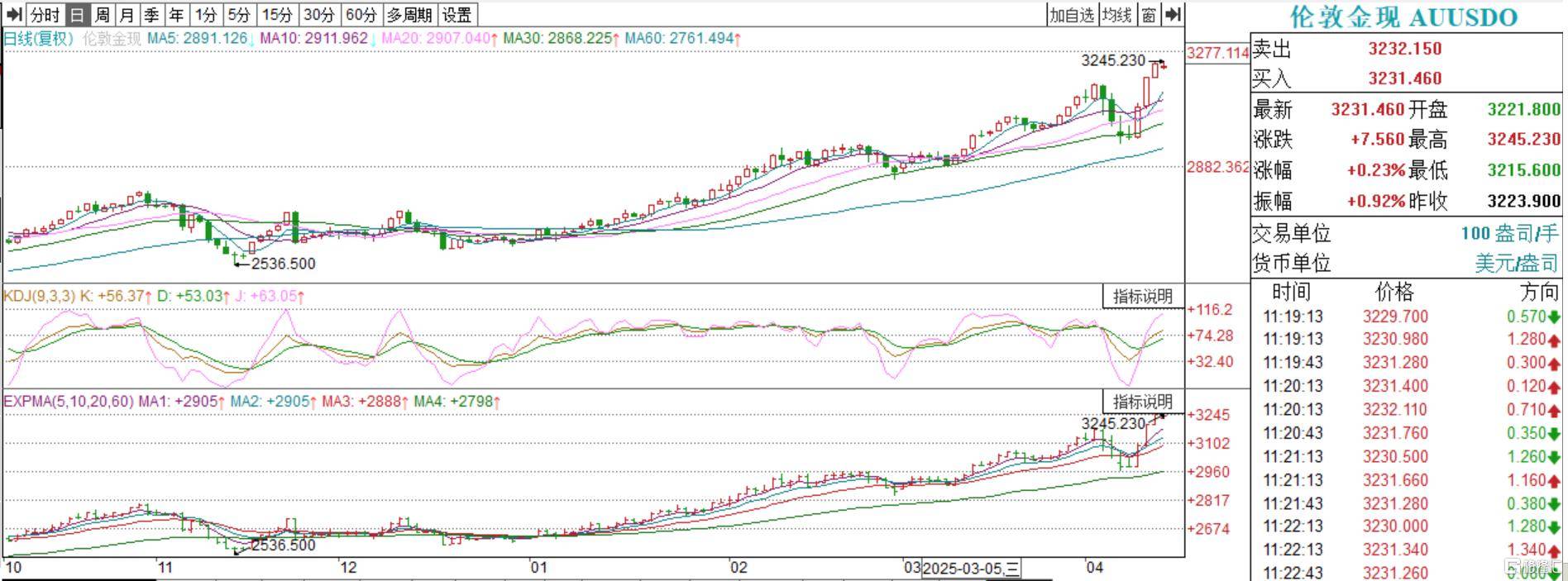Choose the 15分 period chart
Screen dimensions: 1568x581
point(276,15)
